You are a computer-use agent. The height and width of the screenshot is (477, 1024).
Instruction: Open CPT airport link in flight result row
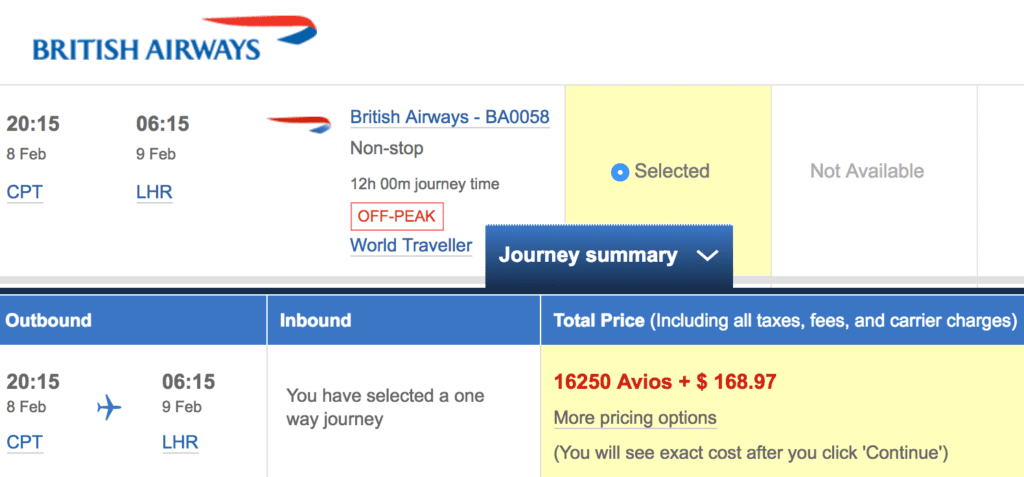coord(25,192)
